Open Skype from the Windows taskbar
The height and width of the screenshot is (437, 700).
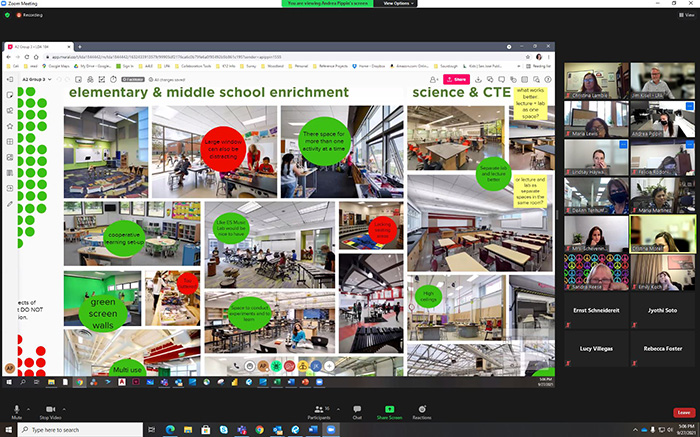pyautogui.click(x=224, y=430)
